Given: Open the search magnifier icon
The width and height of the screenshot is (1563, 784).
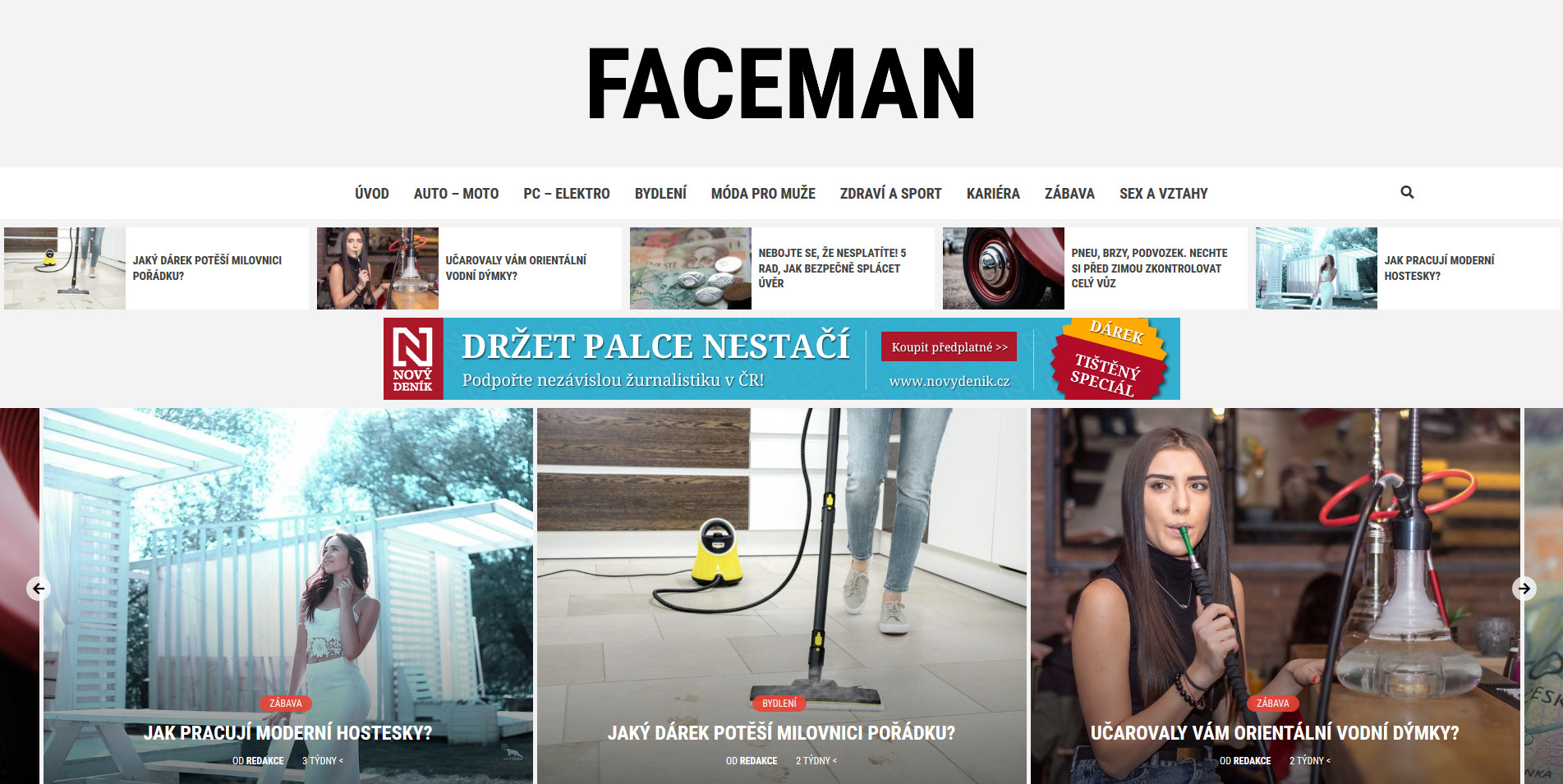Looking at the screenshot, I should [1407, 192].
